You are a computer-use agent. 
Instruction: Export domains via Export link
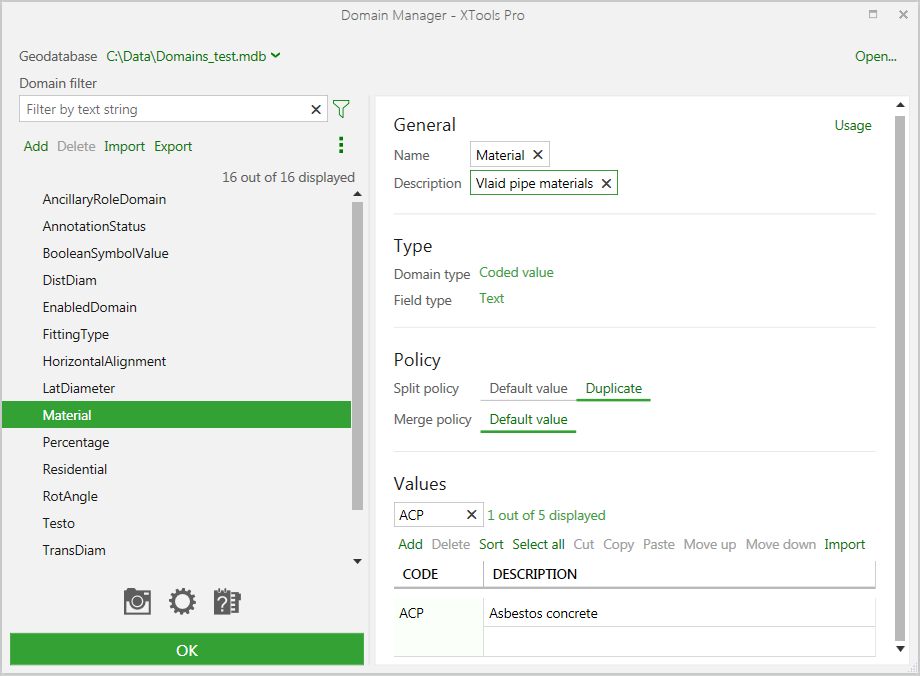tap(173, 146)
